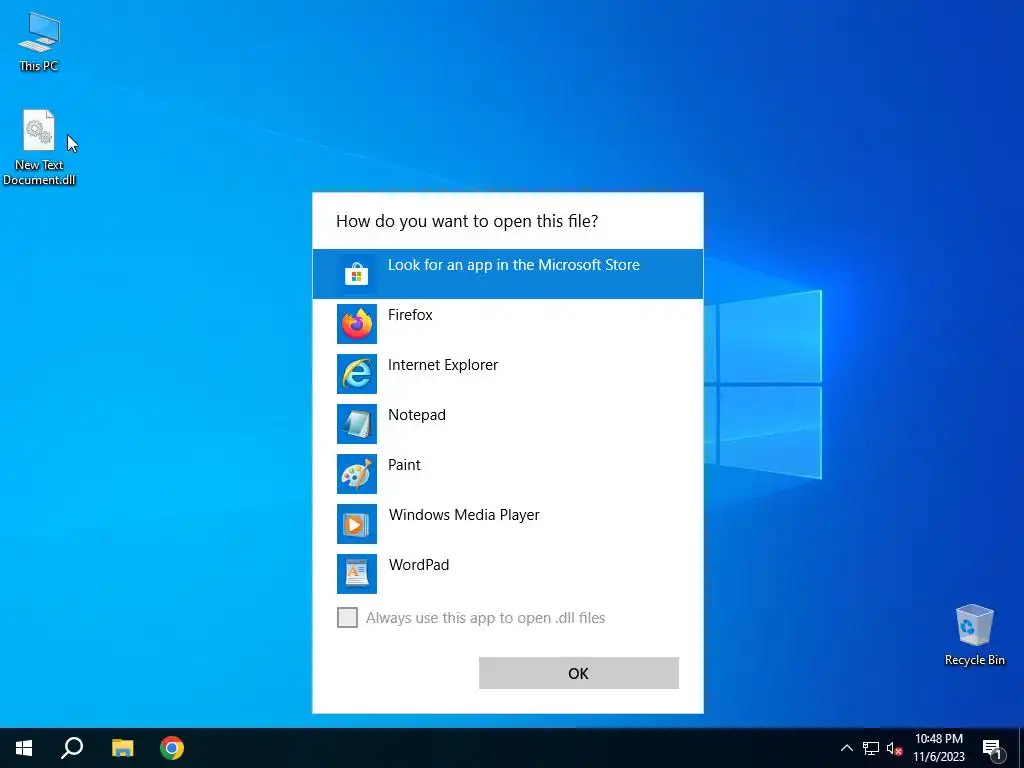Screen dimensions: 1024x768
Task: Click the muted volume speaker icon
Action: pos(894,748)
